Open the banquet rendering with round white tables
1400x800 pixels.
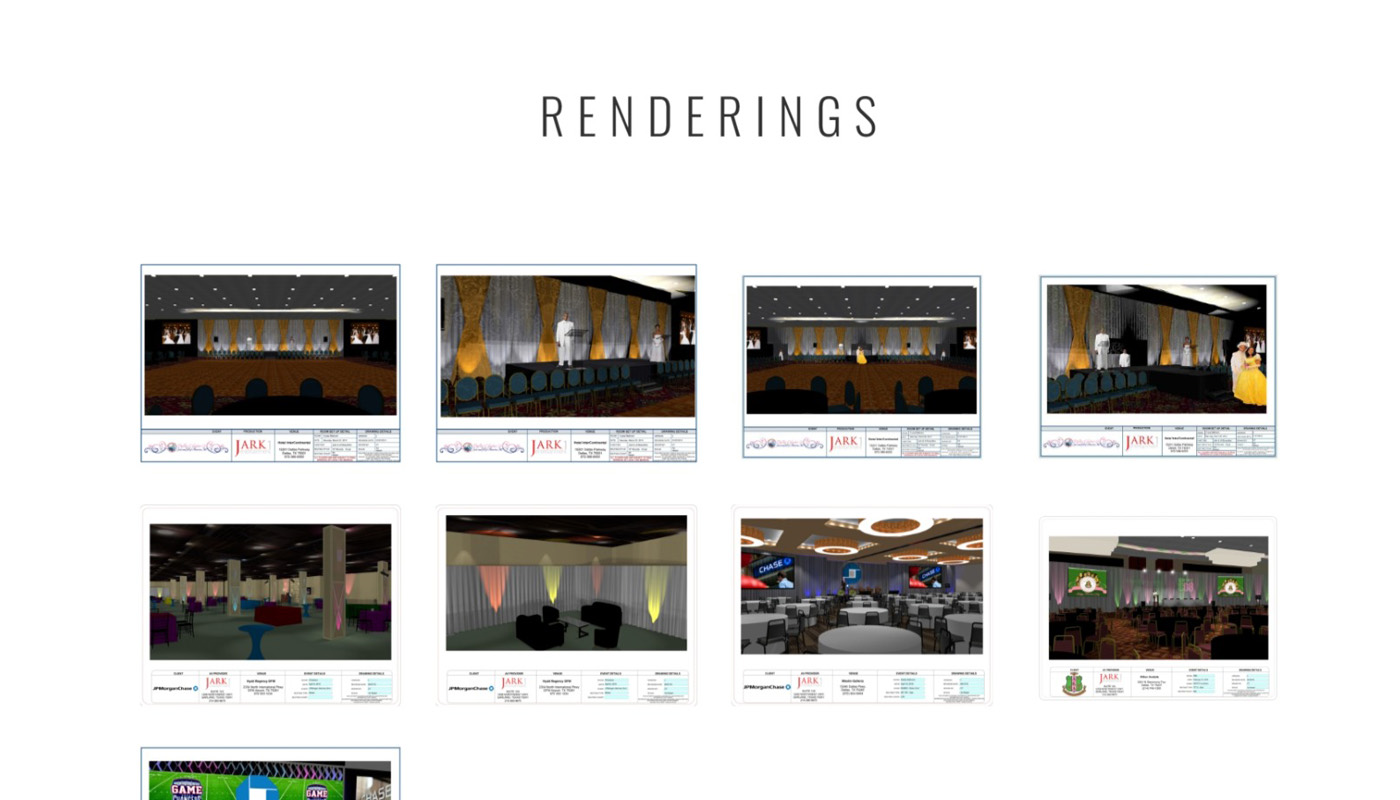click(861, 605)
